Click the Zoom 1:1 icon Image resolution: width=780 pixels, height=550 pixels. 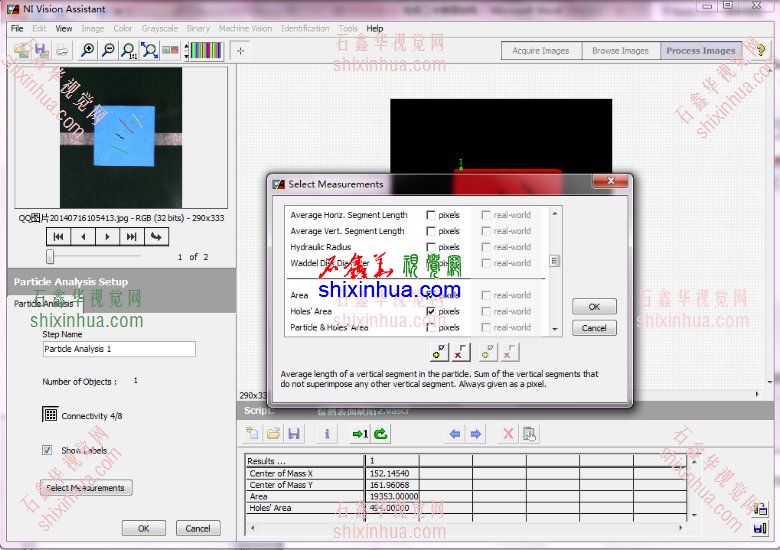128,50
